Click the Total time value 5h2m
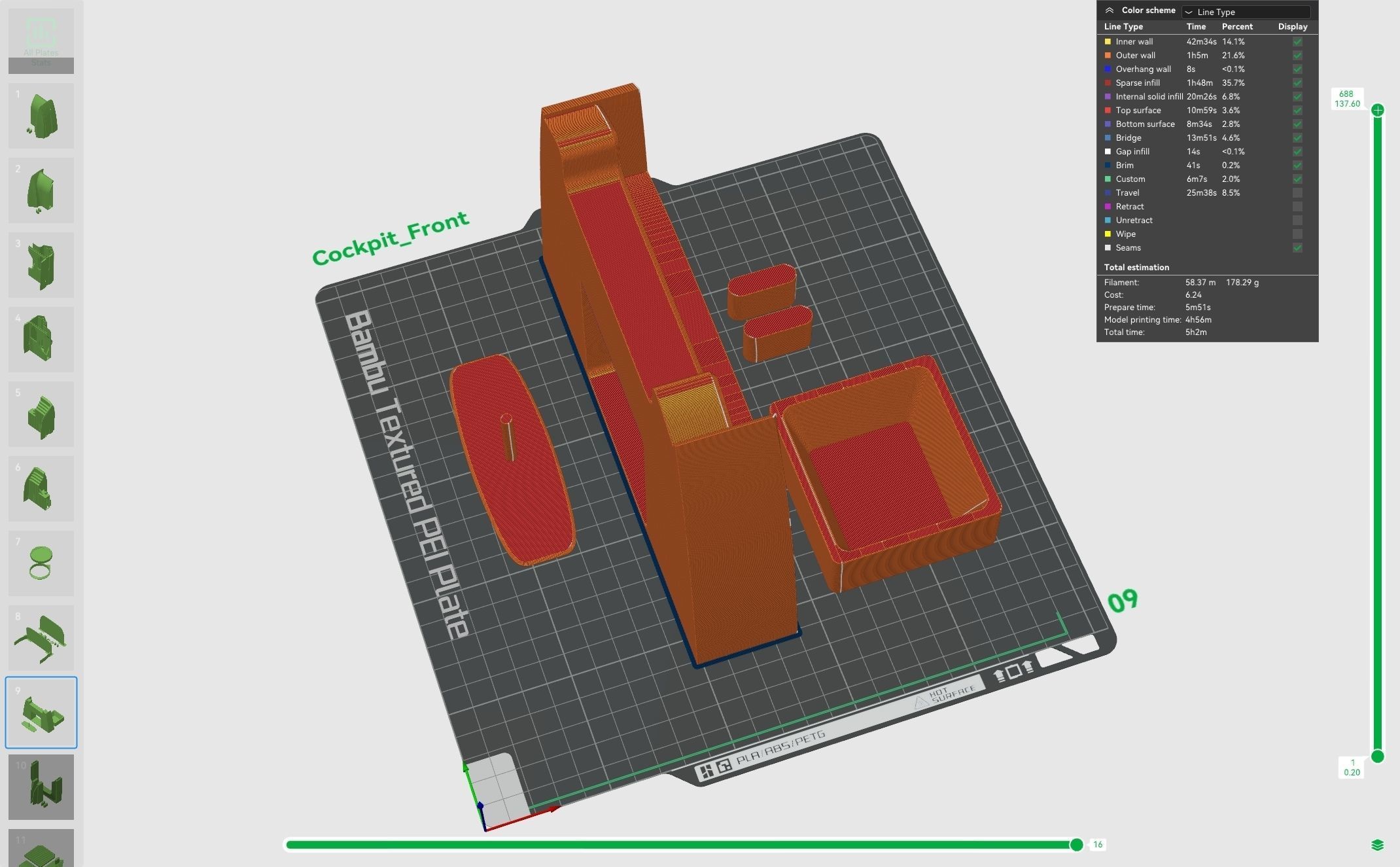Image resolution: width=1400 pixels, height=867 pixels. [1196, 332]
